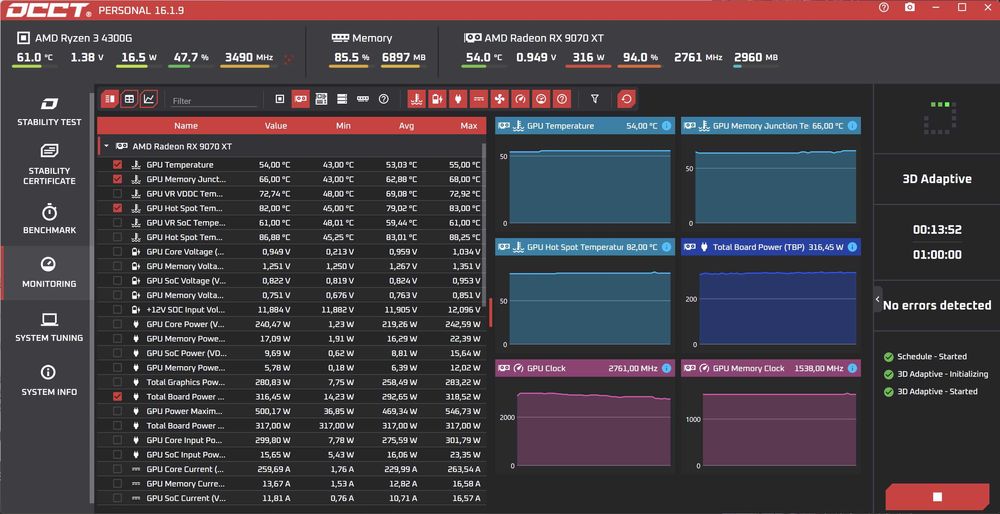This screenshot has height=514, width=1000.
Task: Switch to graph-only view icon
Action: click(149, 99)
